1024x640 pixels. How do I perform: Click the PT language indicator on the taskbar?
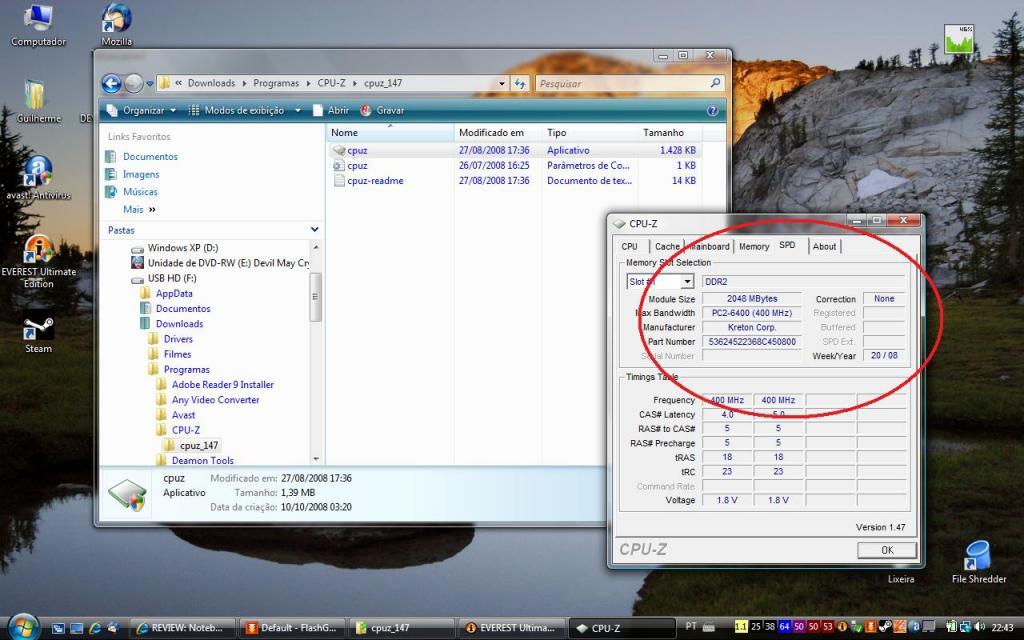(691, 627)
